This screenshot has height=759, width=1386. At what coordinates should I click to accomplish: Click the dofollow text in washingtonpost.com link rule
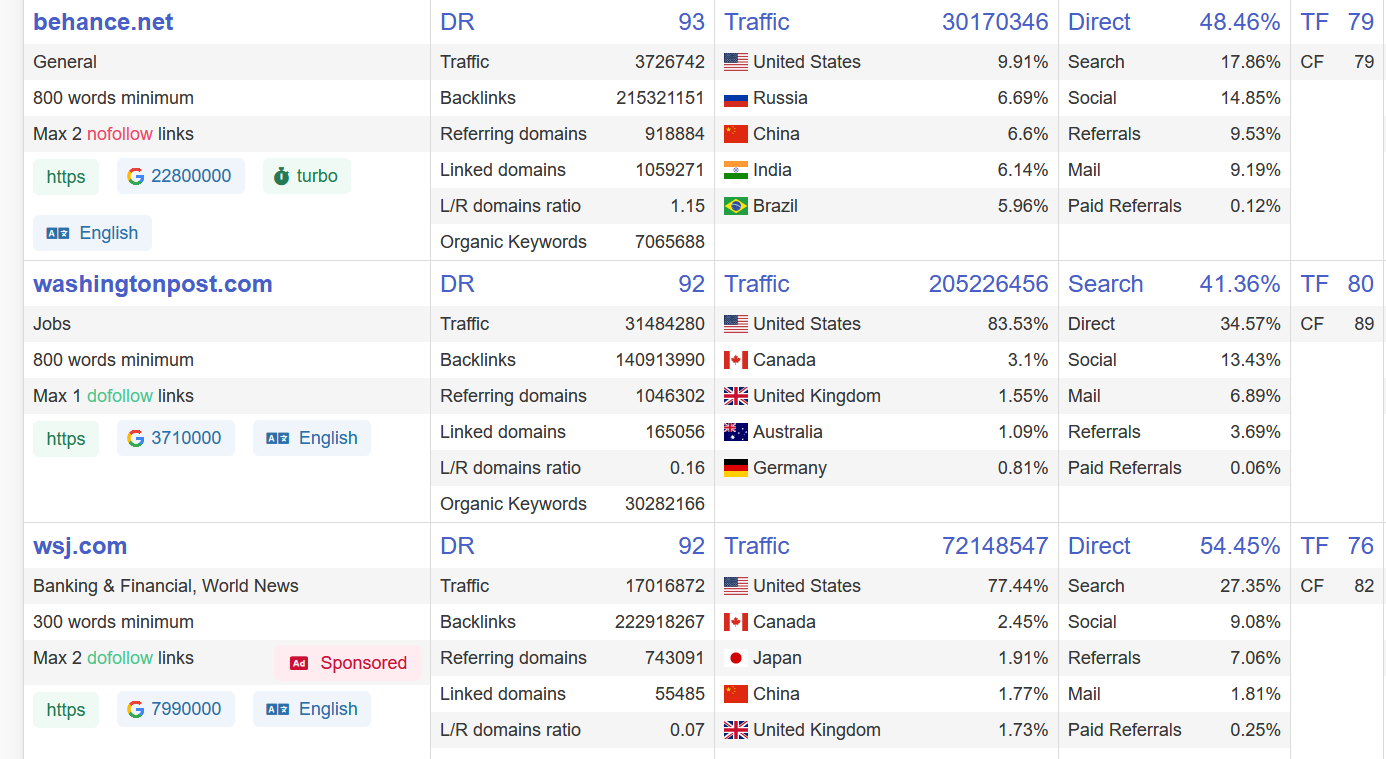point(120,396)
